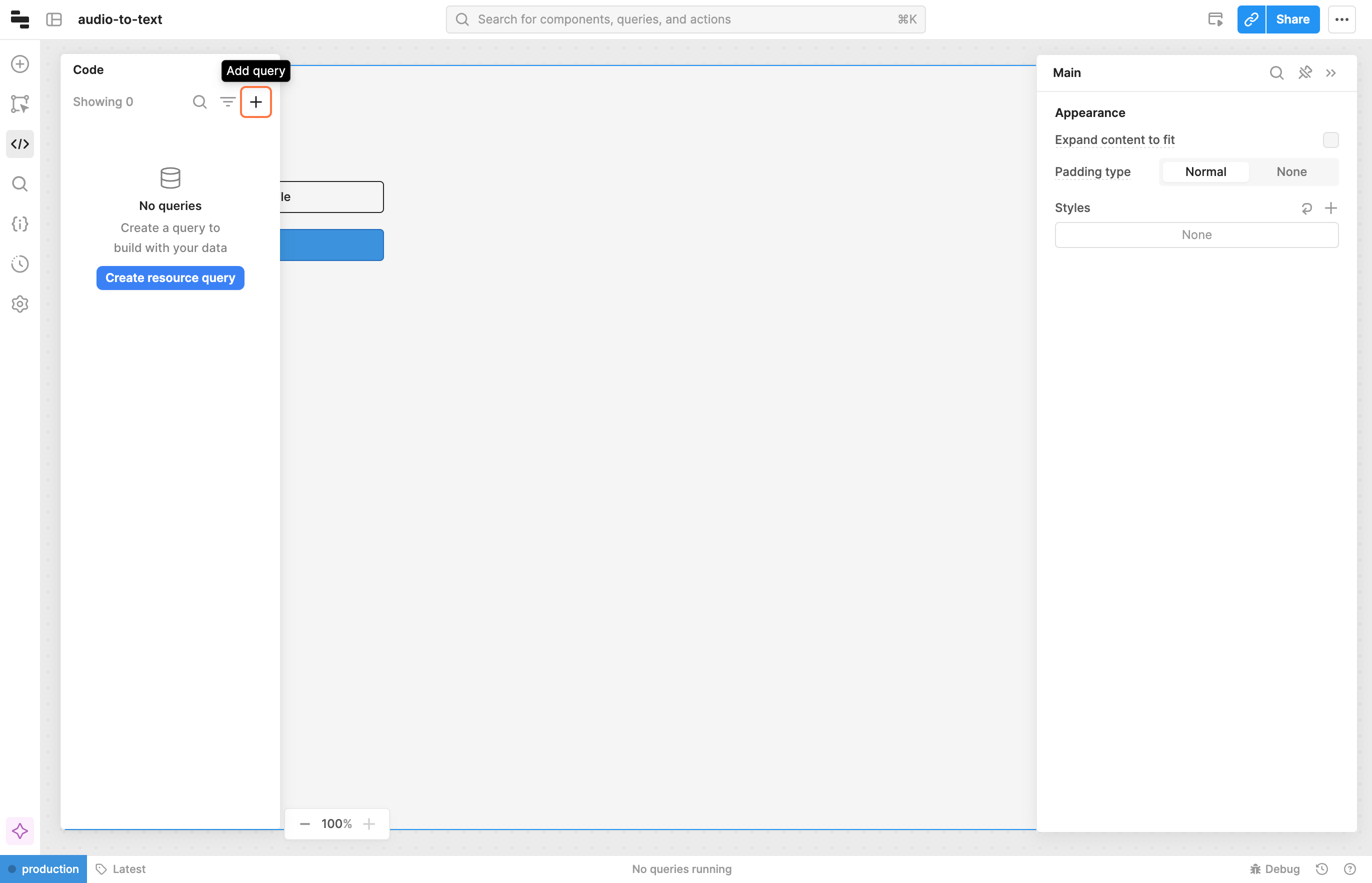Unpin the Main inspector panel
Viewport: 1372px width, 883px height.
click(1305, 73)
